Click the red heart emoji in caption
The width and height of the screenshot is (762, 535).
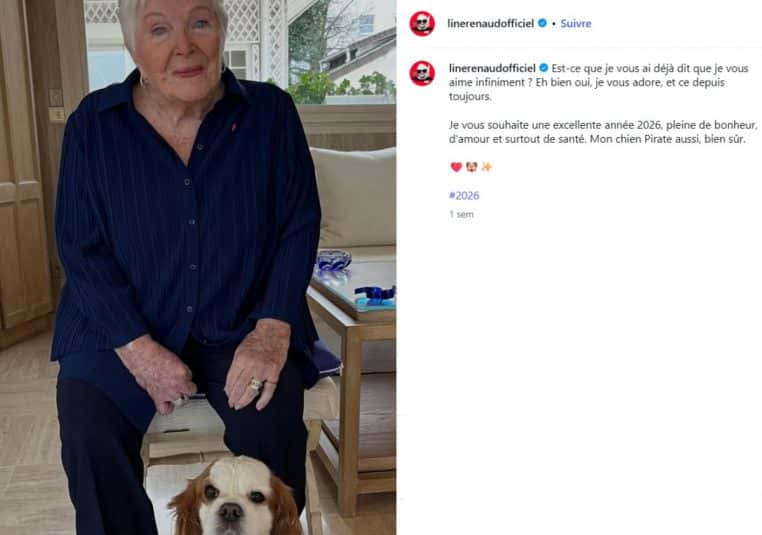click(x=456, y=167)
